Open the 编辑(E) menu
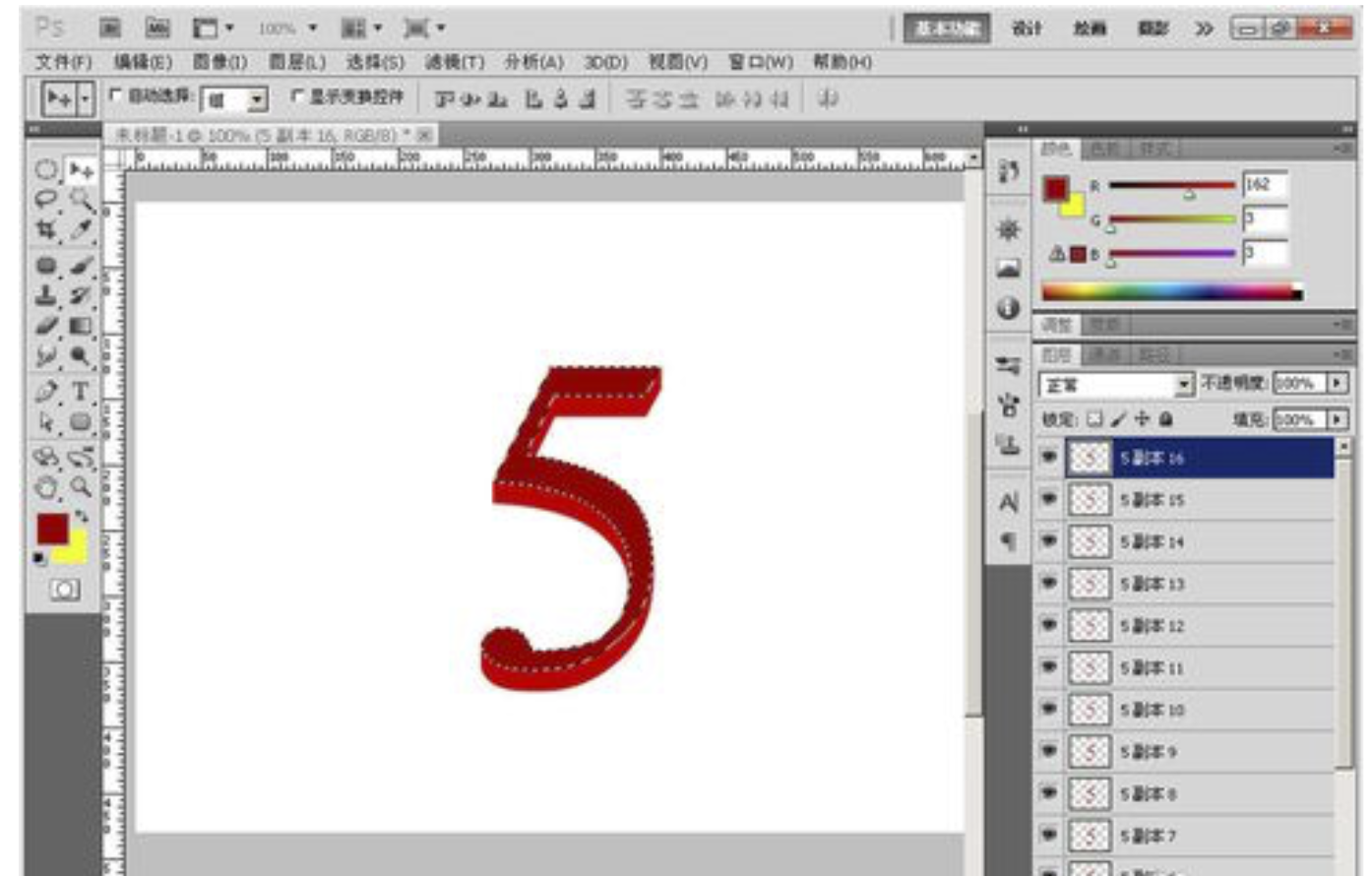This screenshot has width=1372, height=876. (x=143, y=62)
